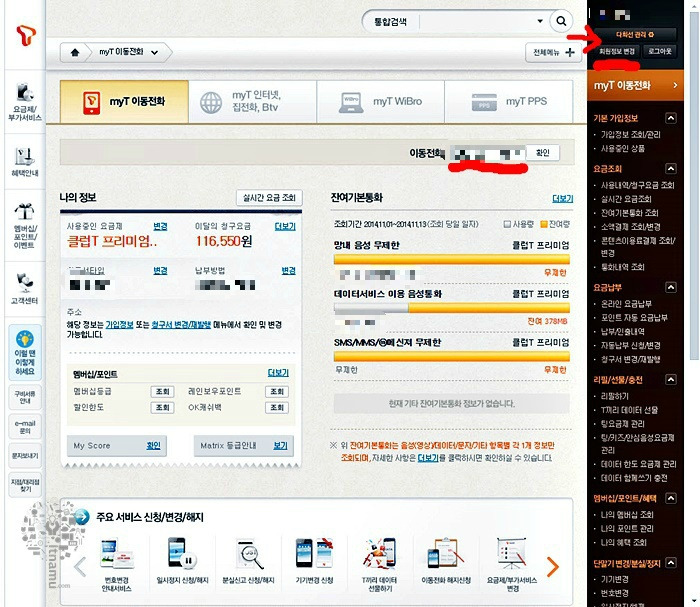Collapse the 요금조회 section
This screenshot has height=607, width=700.
point(671,169)
